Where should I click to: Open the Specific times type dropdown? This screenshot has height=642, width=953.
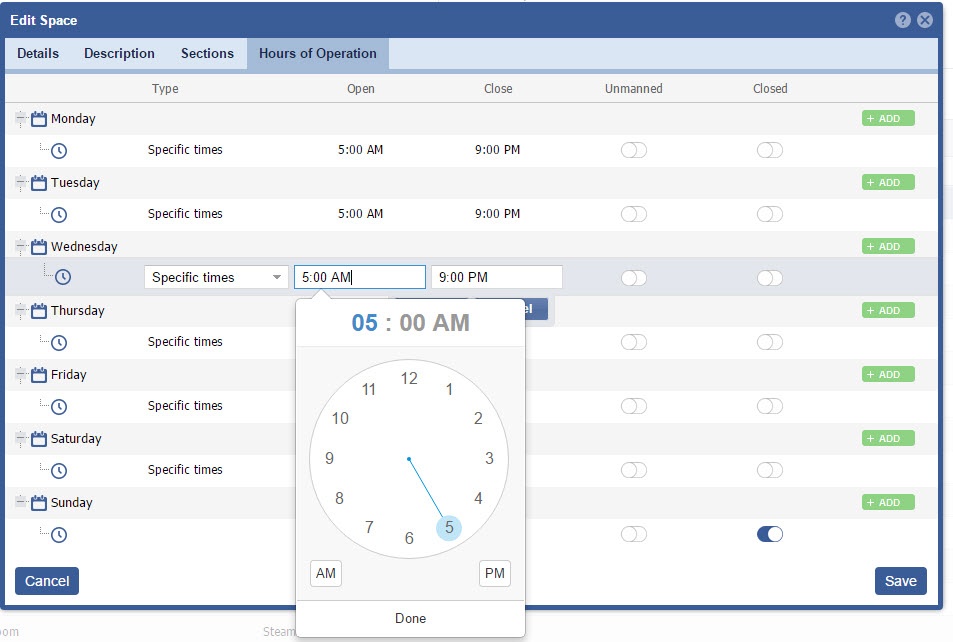click(217, 278)
